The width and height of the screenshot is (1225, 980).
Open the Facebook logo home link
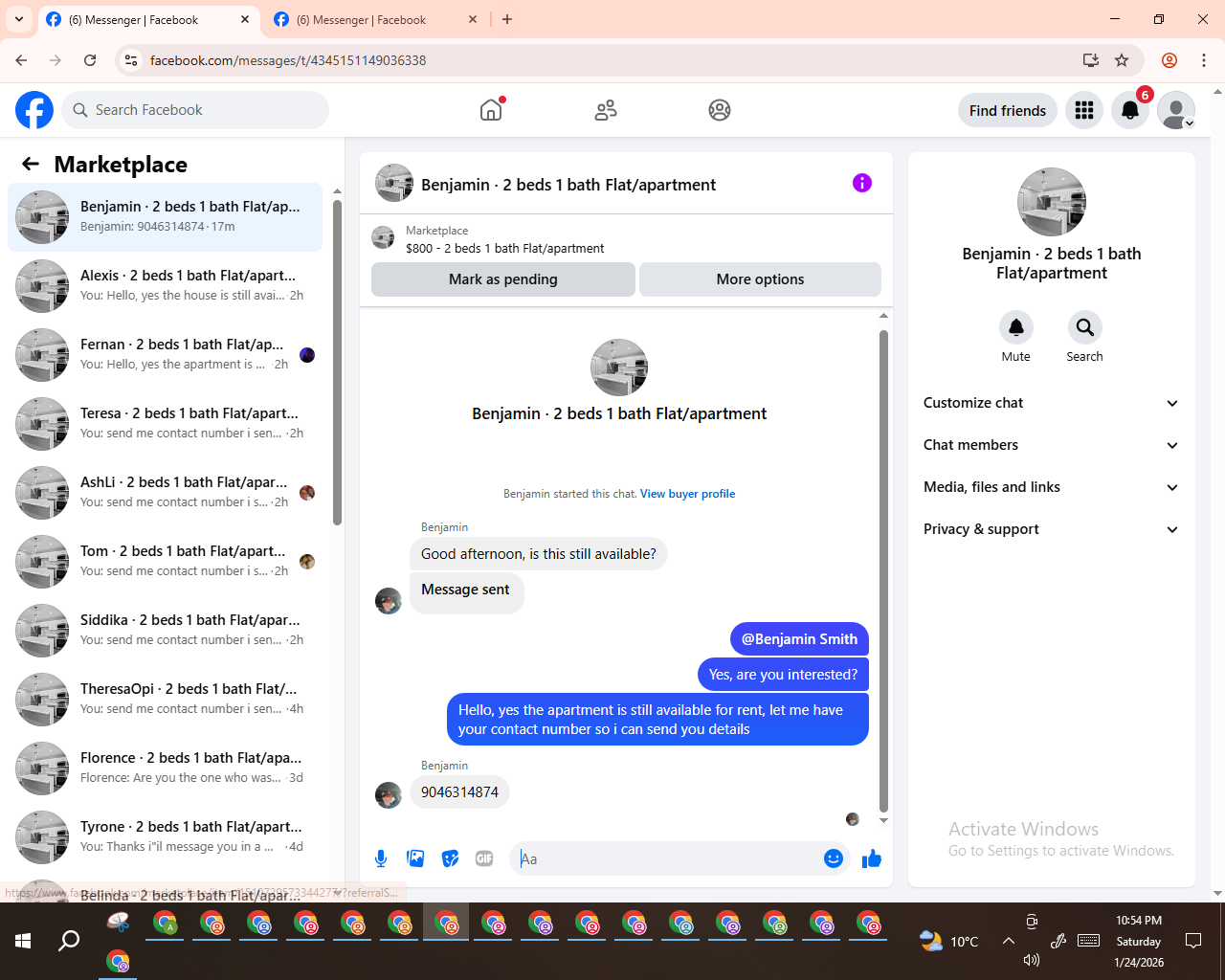(34, 110)
